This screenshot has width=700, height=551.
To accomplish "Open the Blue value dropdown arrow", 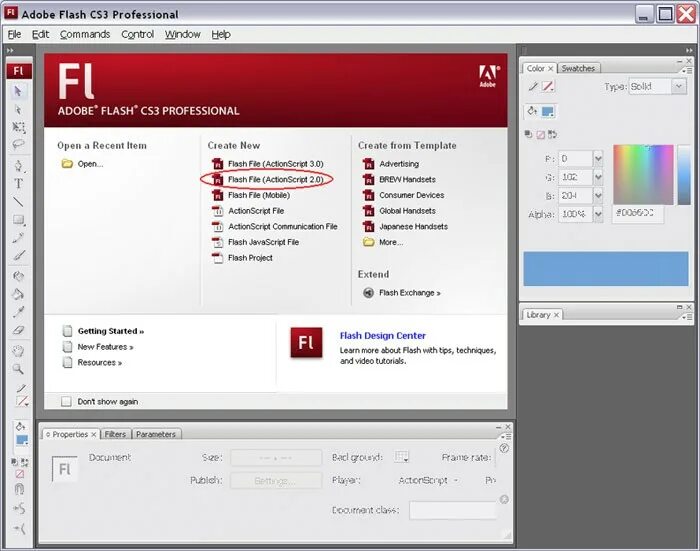I will pyautogui.click(x=598, y=196).
